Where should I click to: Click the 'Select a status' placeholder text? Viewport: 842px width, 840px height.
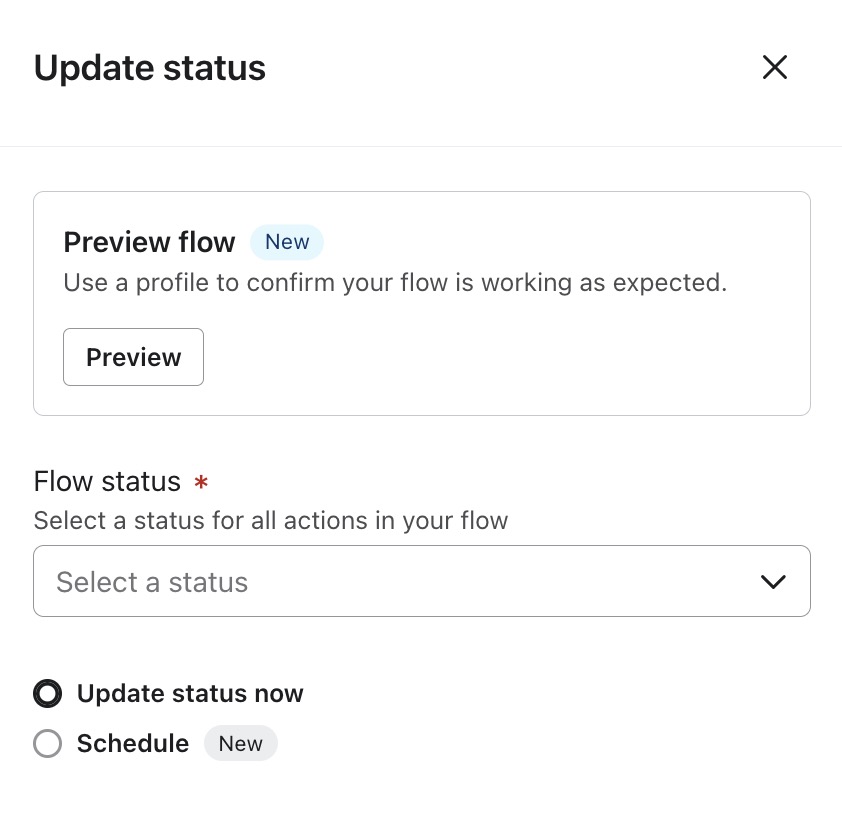tap(152, 582)
